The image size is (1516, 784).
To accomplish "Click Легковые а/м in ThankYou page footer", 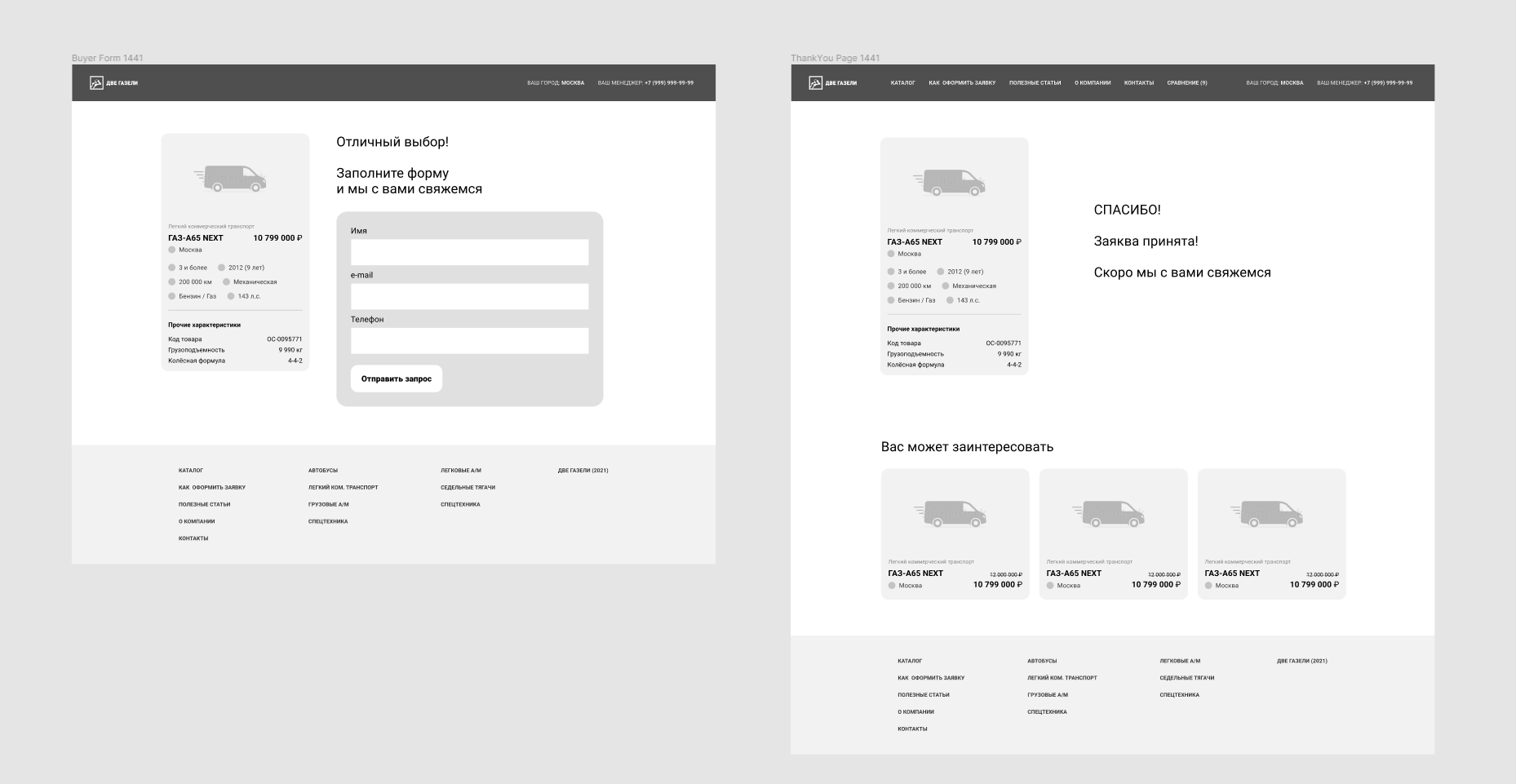I will (x=1180, y=662).
